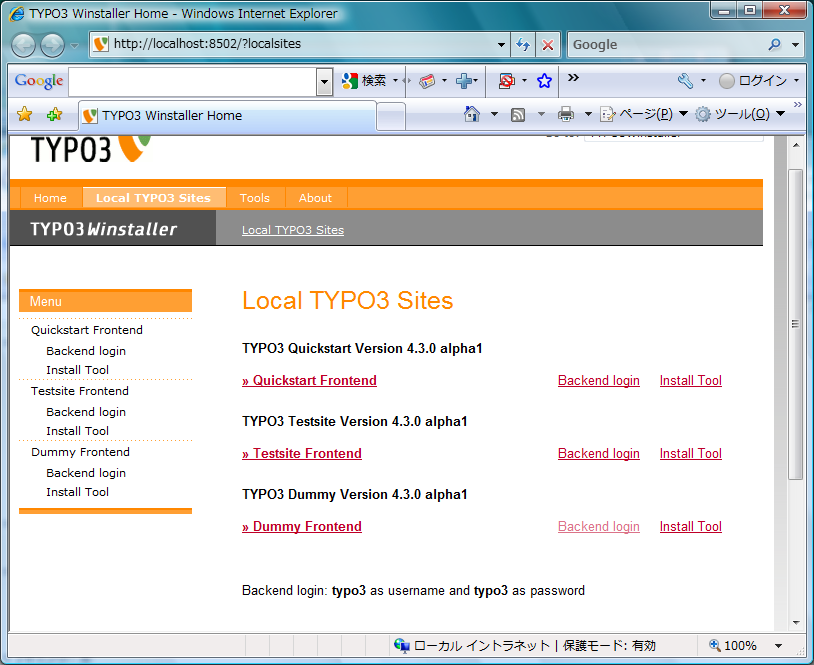Open the Google toolbar search box dropdown
This screenshot has height=665, width=814.
(x=324, y=82)
